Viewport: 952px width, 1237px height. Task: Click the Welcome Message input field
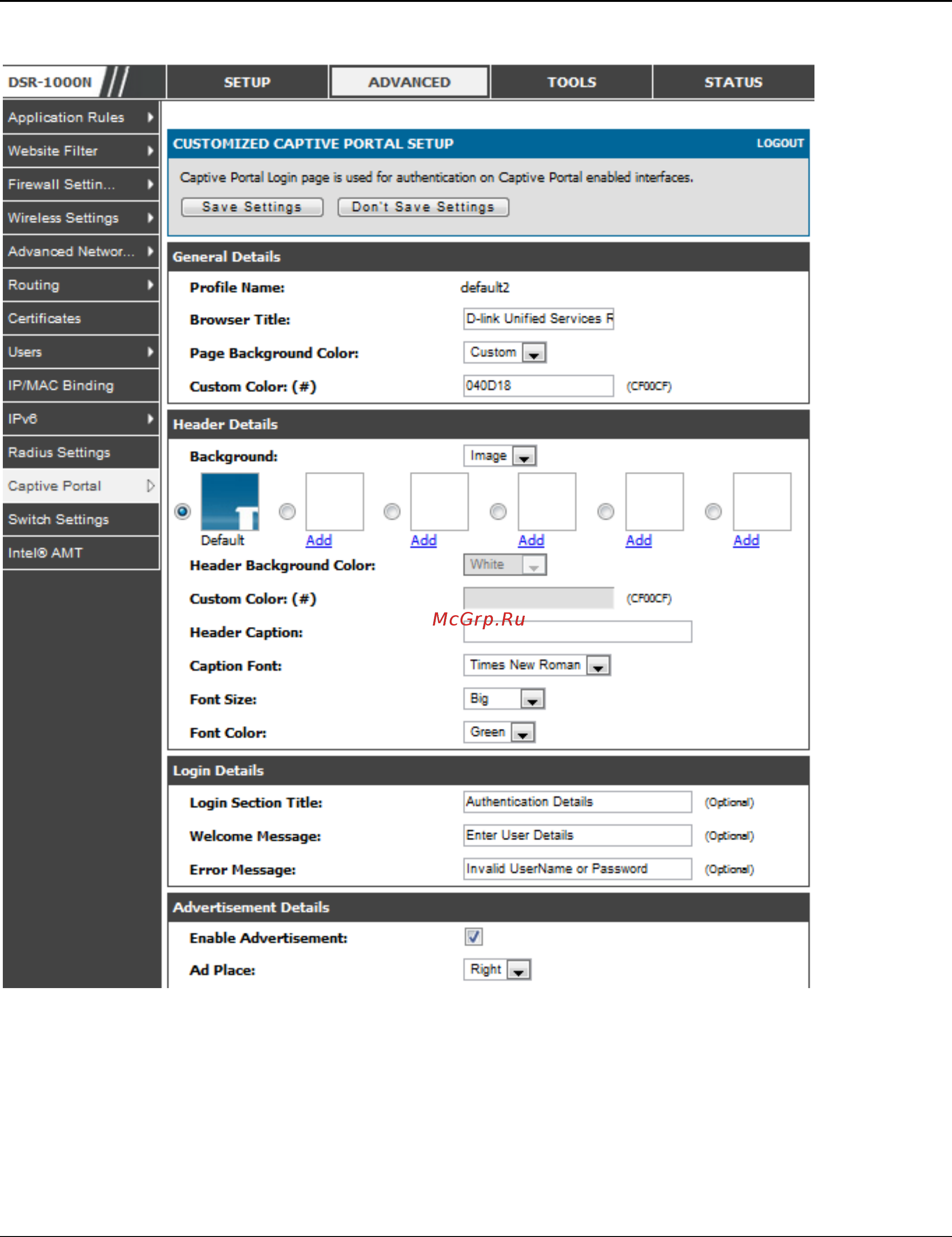tap(577, 835)
